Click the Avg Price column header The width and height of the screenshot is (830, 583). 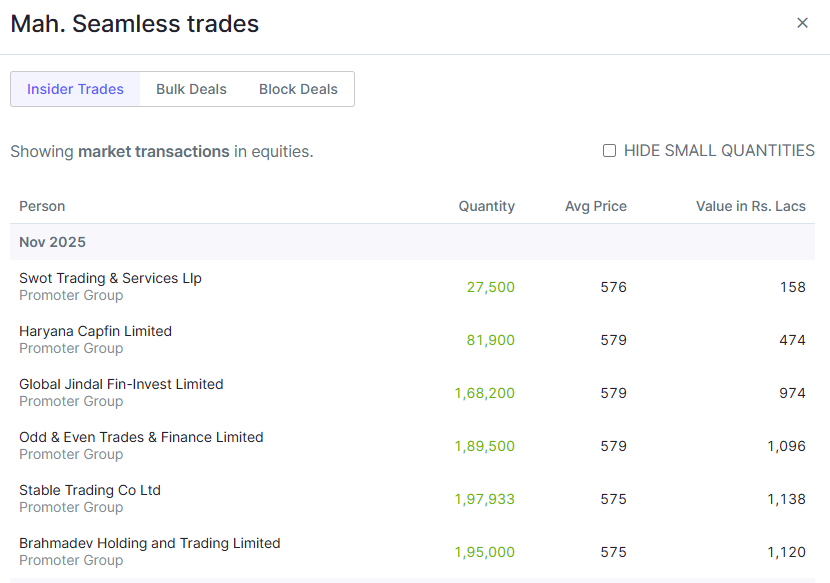(595, 206)
